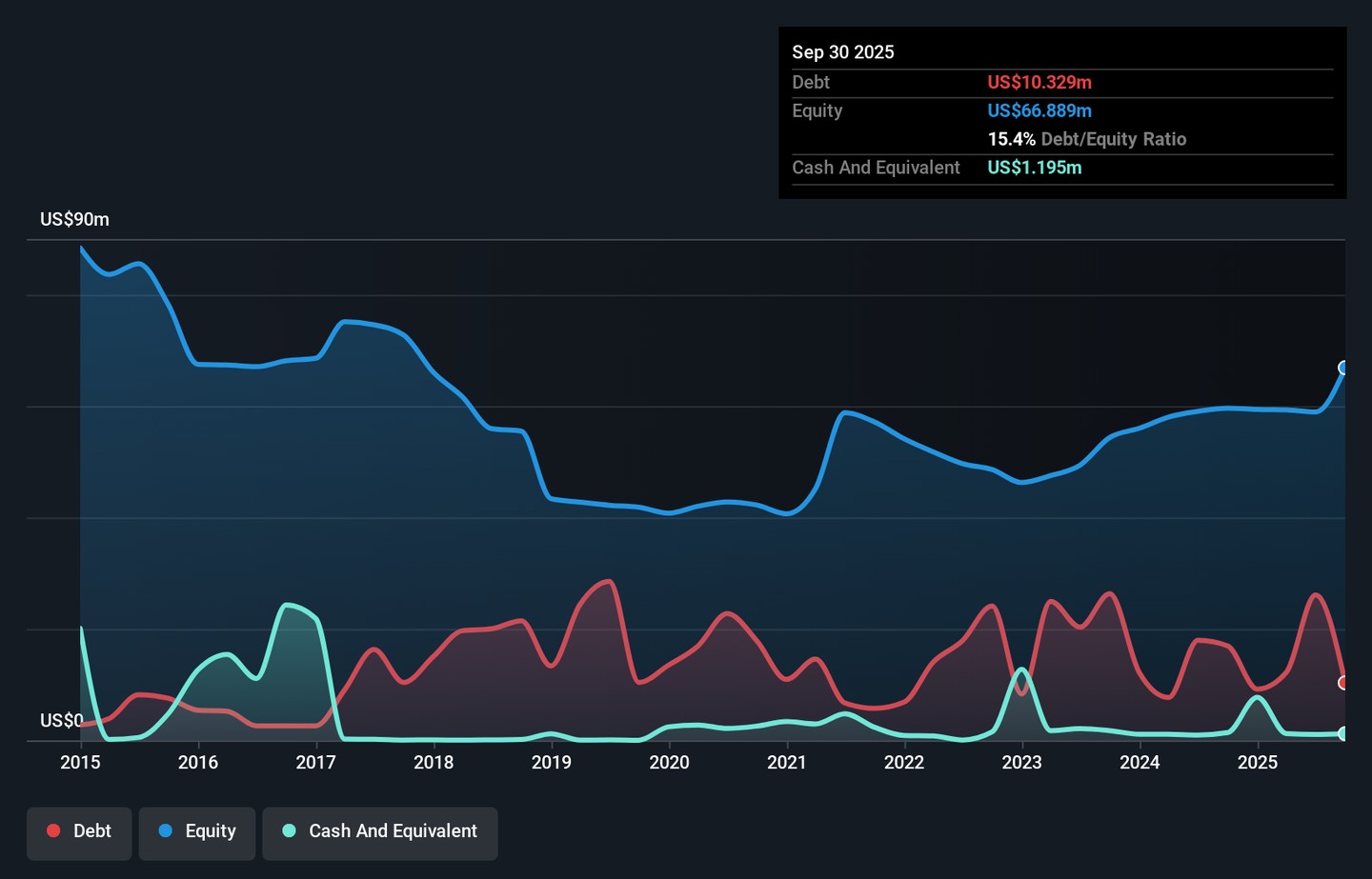1372x879 pixels.
Task: Click the 15.4% Debt/Equity Ratio text
Action: point(1086,139)
